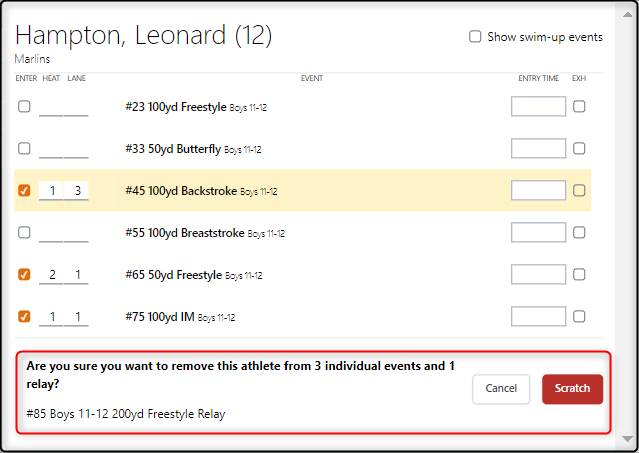Screen dimensions: 639x453
Task: Uncheck Enter for #75 100yd IM
Action: coord(24,316)
